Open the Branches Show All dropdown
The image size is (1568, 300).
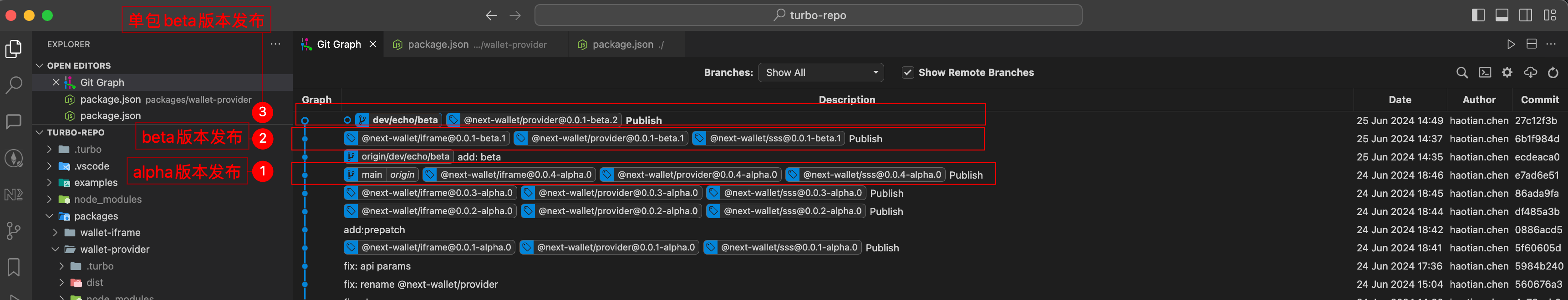tap(820, 73)
